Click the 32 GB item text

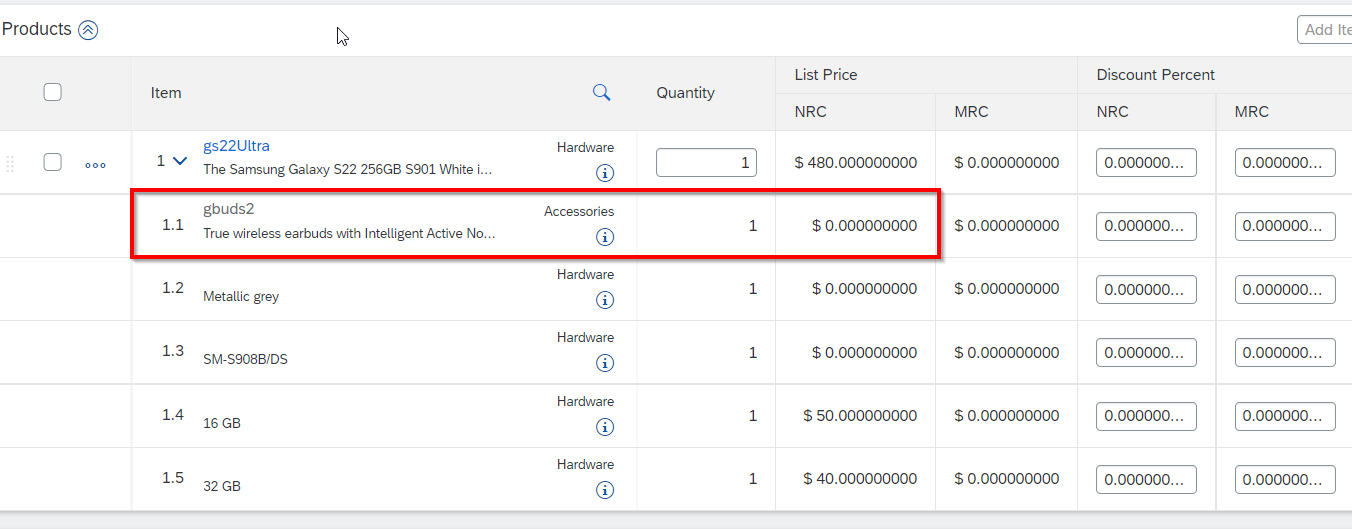click(222, 486)
